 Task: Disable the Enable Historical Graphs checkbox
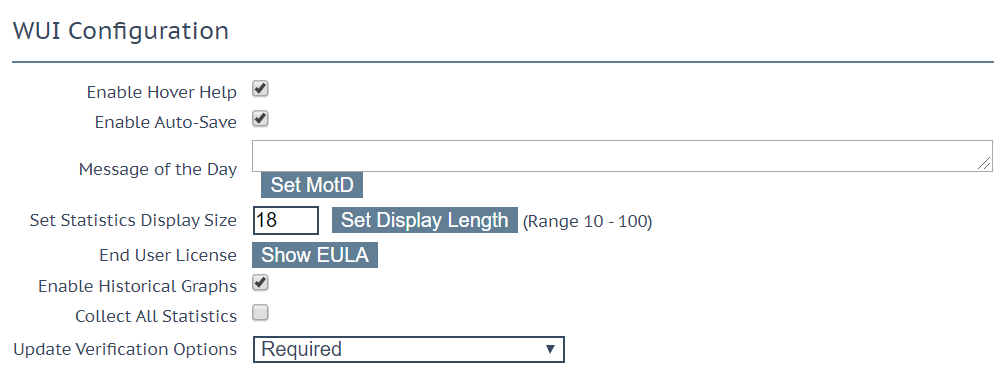[260, 282]
